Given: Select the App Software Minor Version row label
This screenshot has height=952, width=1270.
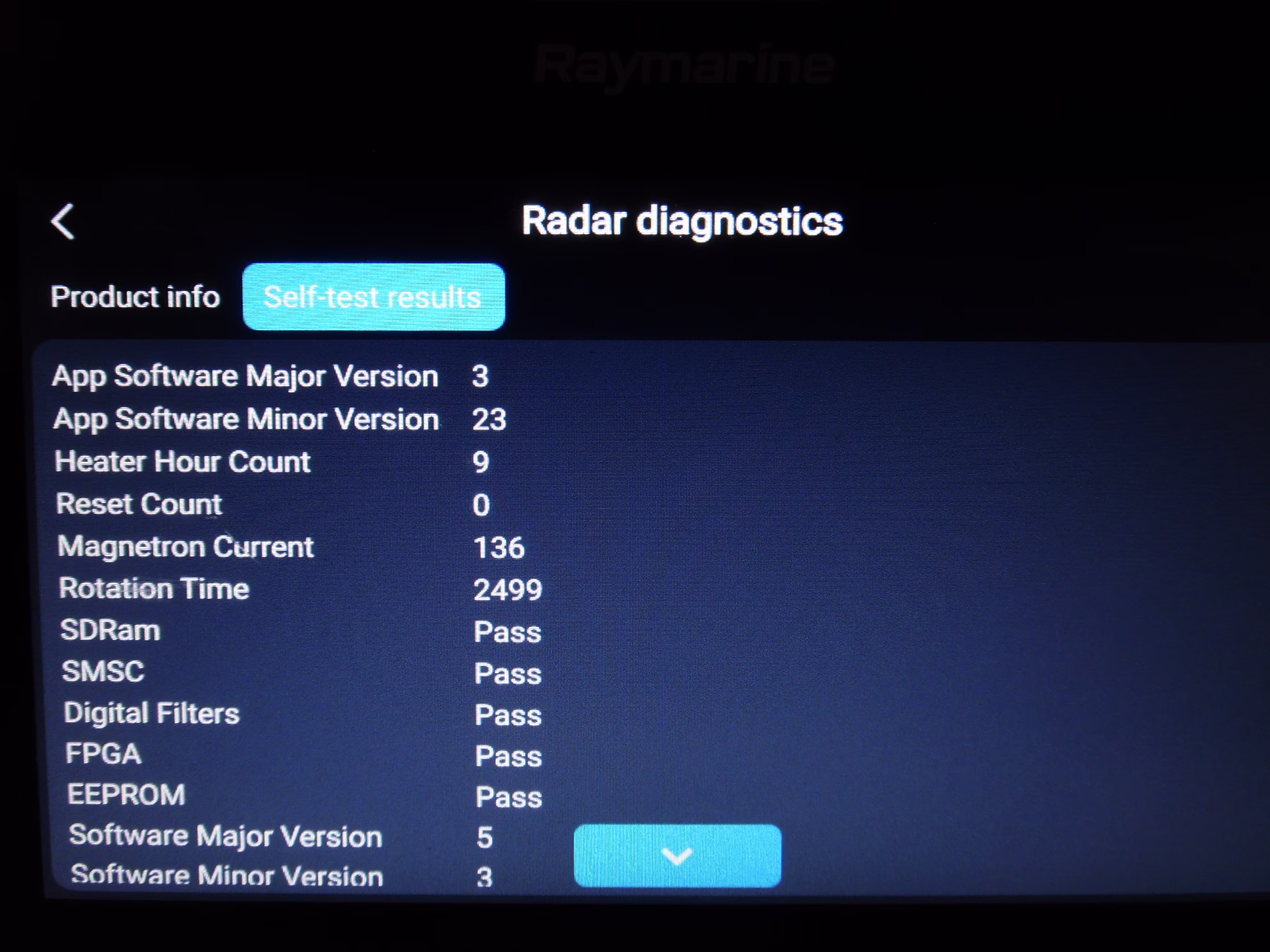Looking at the screenshot, I should [x=246, y=420].
